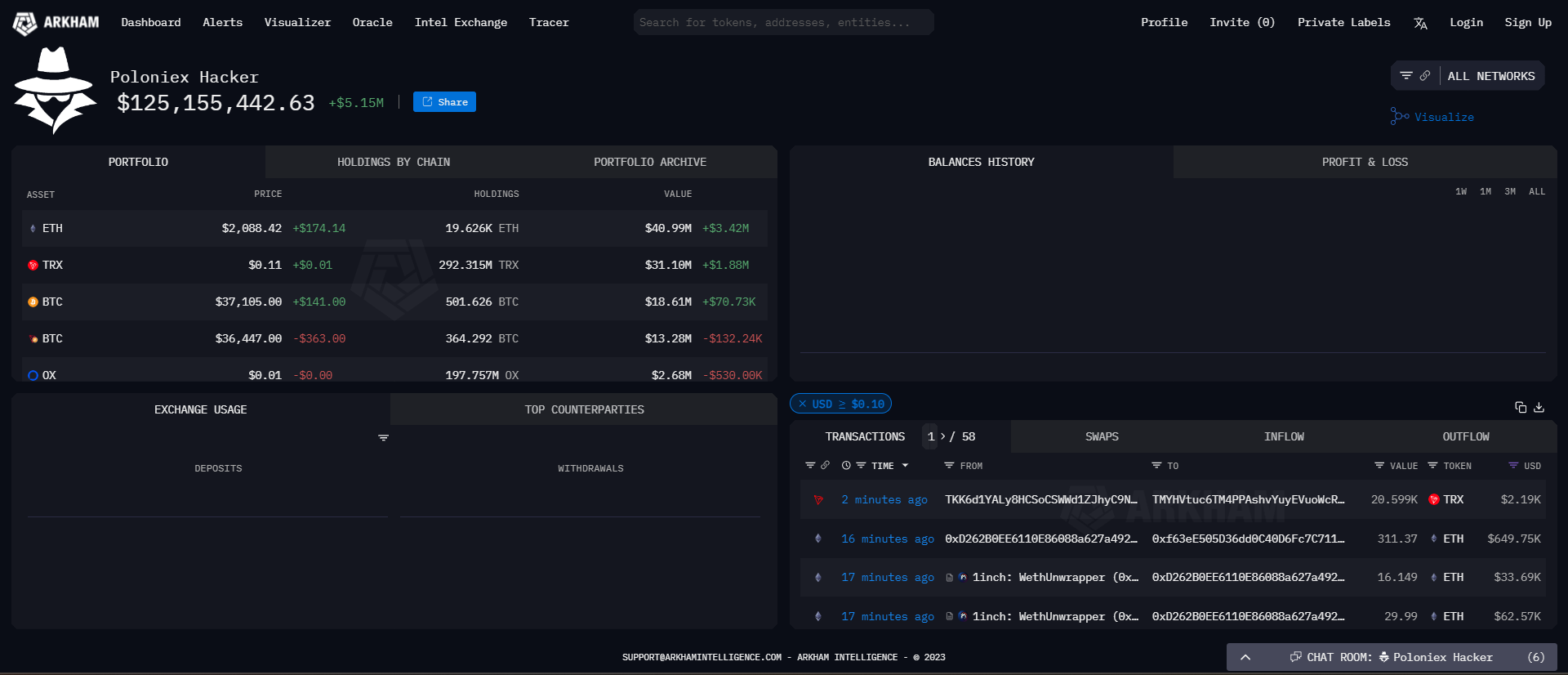The width and height of the screenshot is (1568, 675).
Task: Focus the token and address search box
Action: 783,22
